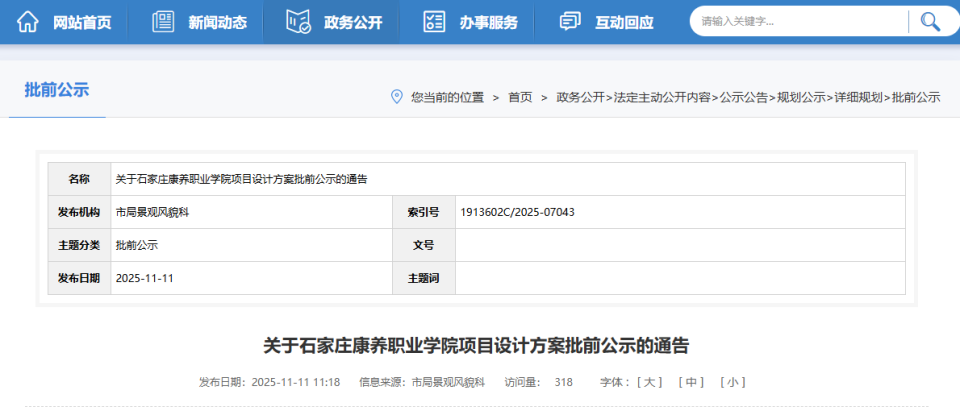Open 办事服务 menu item
Screen dimensions: 960x407
(x=489, y=23)
